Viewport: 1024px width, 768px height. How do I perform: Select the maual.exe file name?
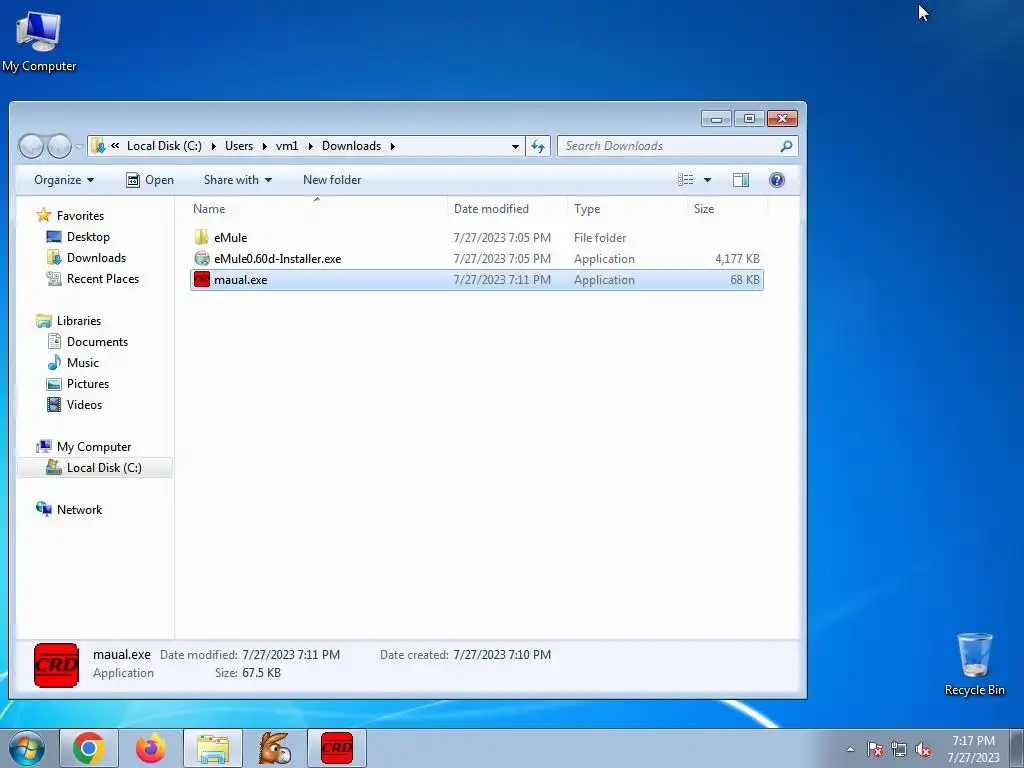pyautogui.click(x=240, y=280)
